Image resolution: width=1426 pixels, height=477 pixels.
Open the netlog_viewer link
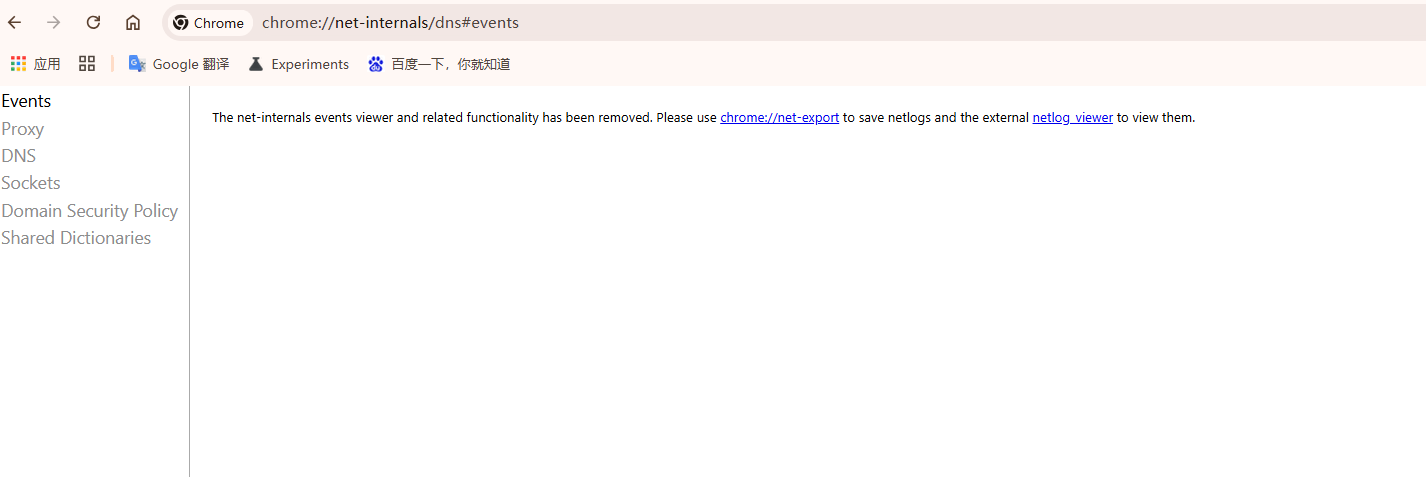(1072, 117)
